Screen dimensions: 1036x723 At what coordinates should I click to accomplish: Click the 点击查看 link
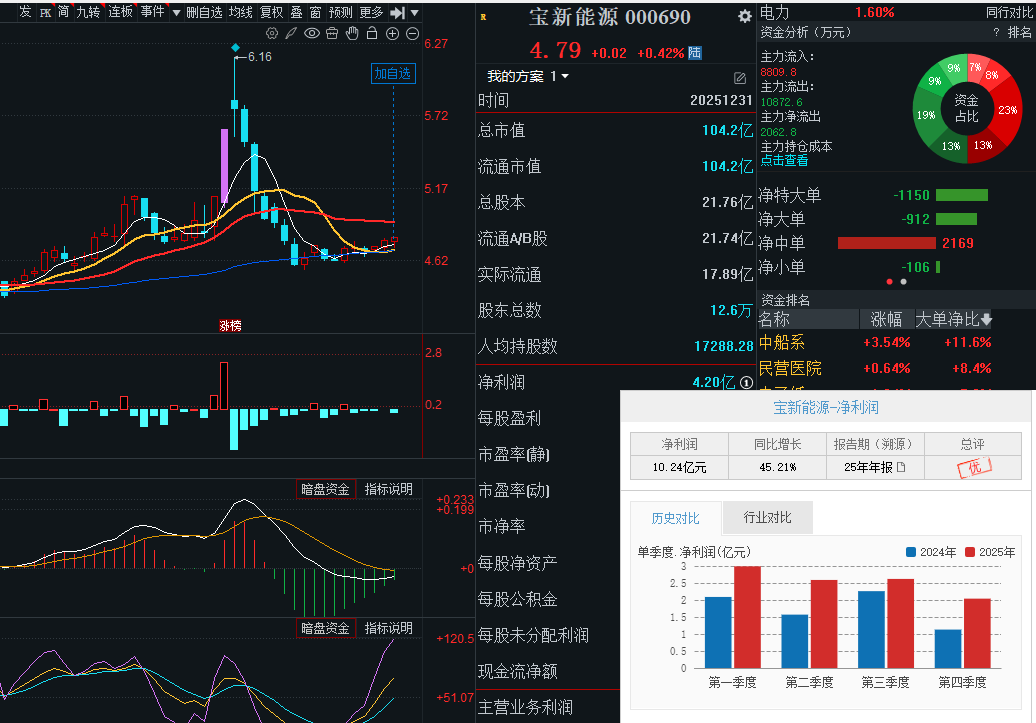[784, 160]
